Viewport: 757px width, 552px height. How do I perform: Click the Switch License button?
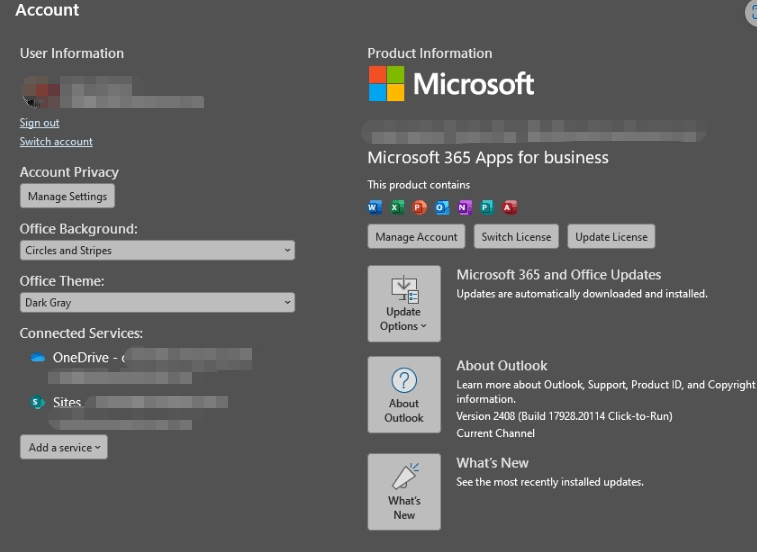(516, 237)
